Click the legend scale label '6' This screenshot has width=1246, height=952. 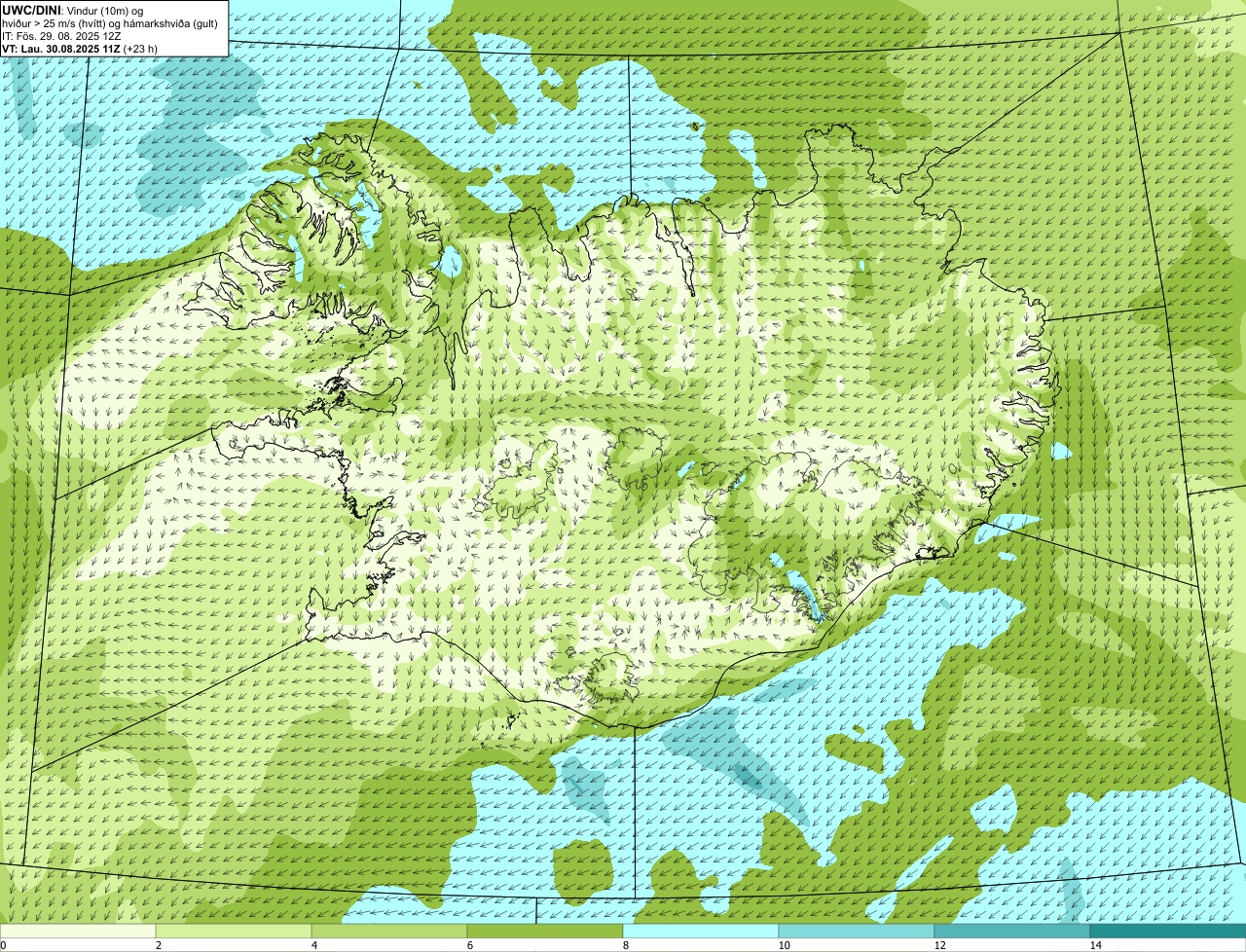(469, 945)
